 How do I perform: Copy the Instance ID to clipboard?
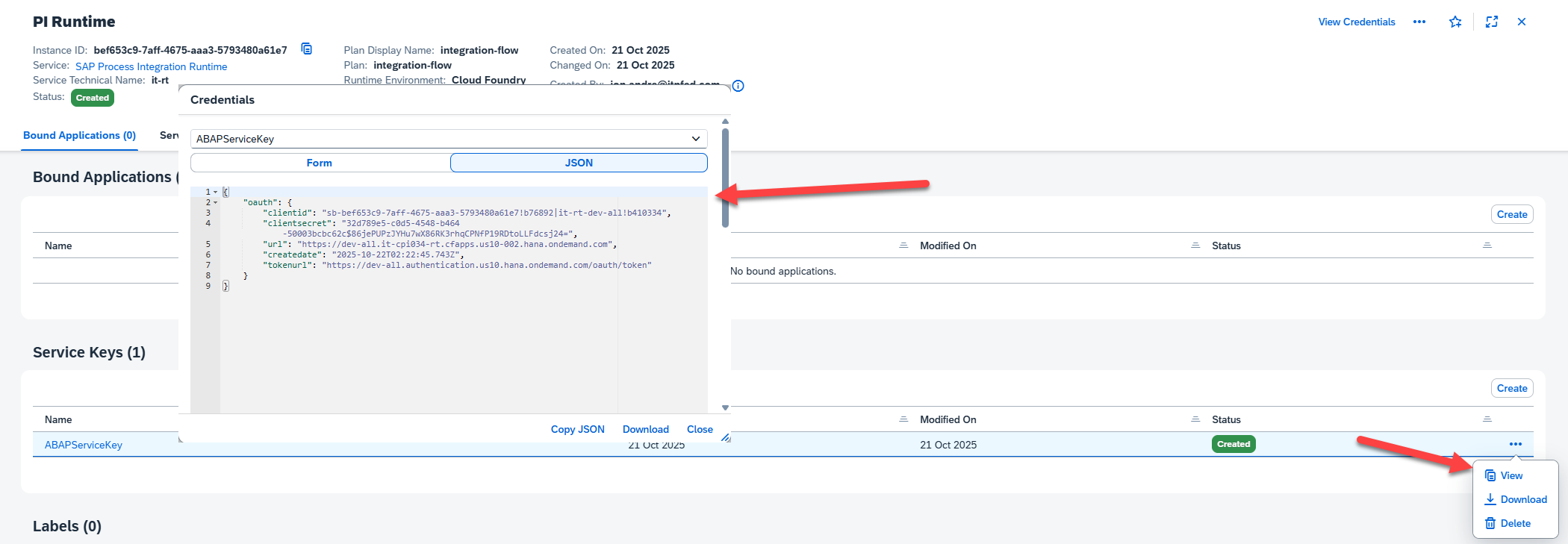(x=306, y=49)
